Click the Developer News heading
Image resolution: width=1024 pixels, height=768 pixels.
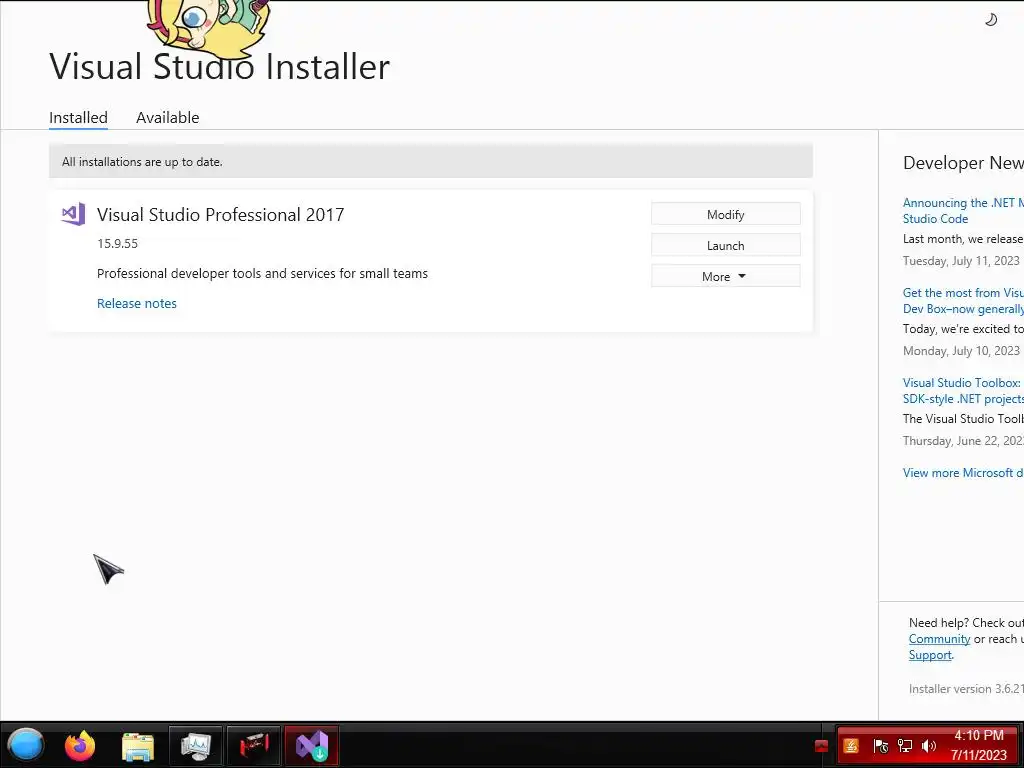point(963,163)
